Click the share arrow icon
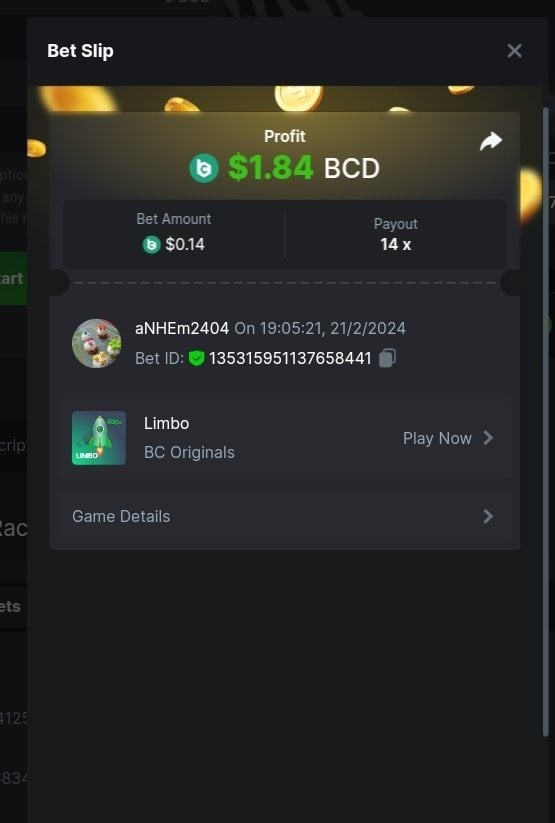The width and height of the screenshot is (555, 823). [491, 141]
